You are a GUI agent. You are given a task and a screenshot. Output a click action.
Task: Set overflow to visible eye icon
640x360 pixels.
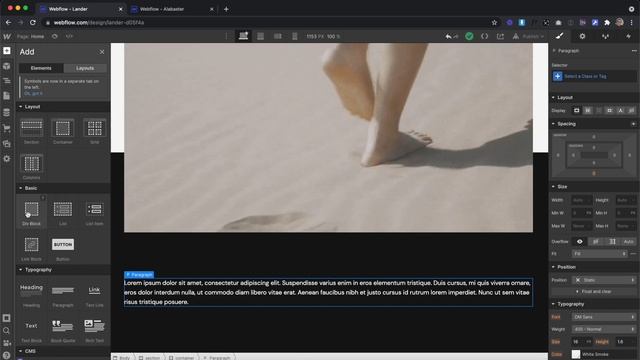580,242
